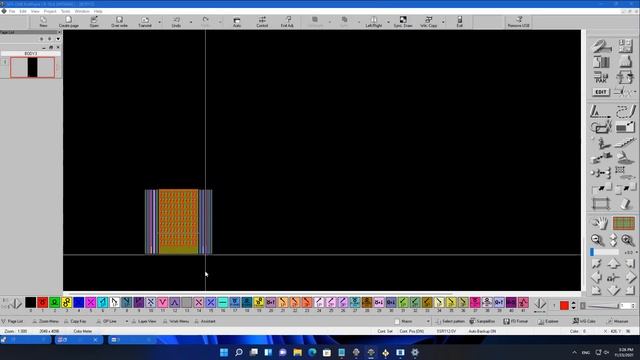The width and height of the screenshot is (640, 360).
Task: Click the Open file toolbar icon
Action: point(94,22)
